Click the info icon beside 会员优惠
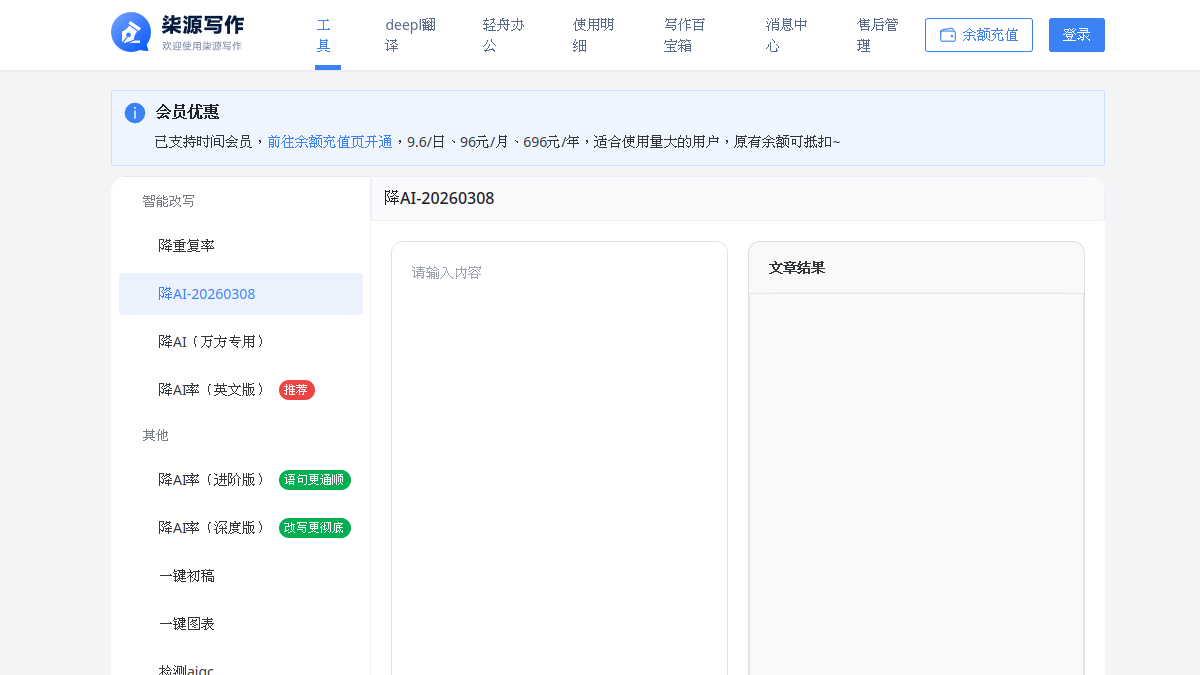The image size is (1200, 675). point(135,113)
